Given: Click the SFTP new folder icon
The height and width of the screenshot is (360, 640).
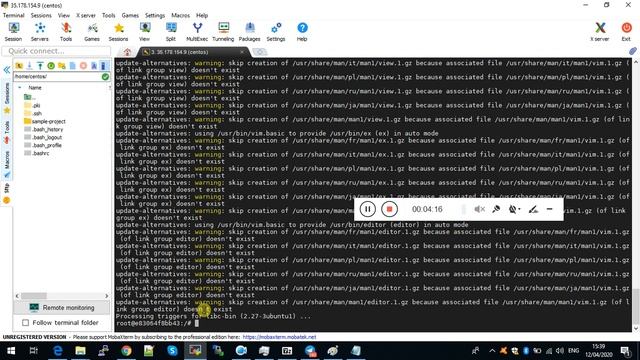Looking at the screenshot, I should click(x=62, y=65).
